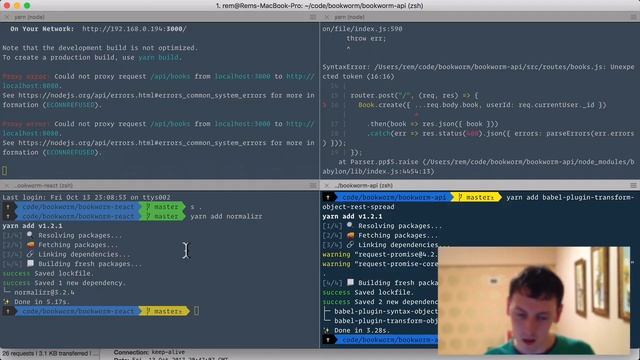Select the top-left 'yarn (node)' pane title
The image size is (640, 360).
29,17
